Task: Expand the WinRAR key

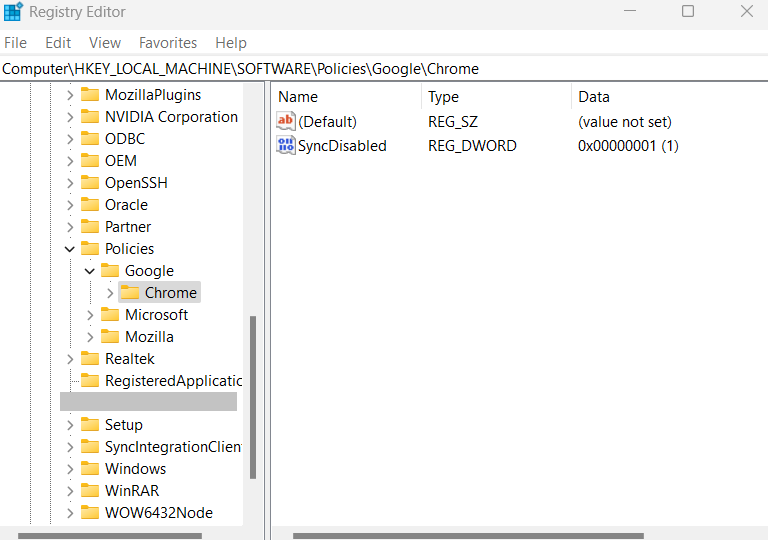Action: (x=70, y=491)
